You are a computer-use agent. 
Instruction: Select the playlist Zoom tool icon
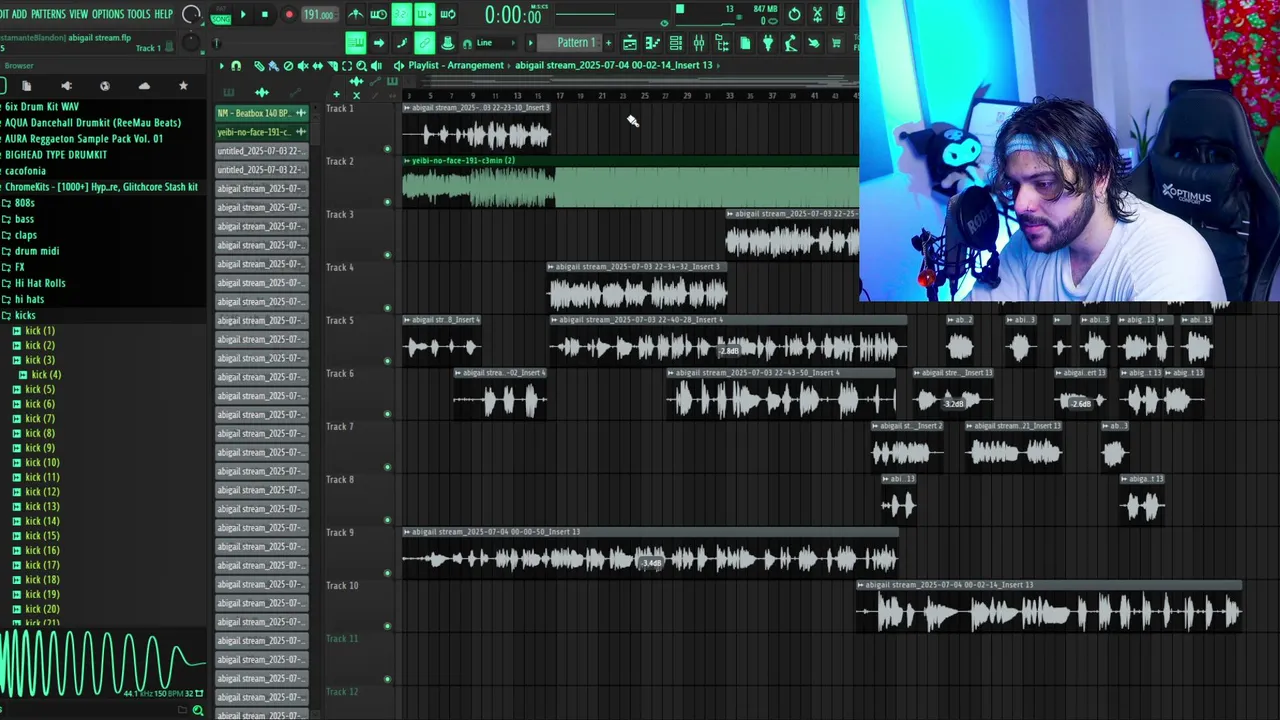[x=362, y=66]
